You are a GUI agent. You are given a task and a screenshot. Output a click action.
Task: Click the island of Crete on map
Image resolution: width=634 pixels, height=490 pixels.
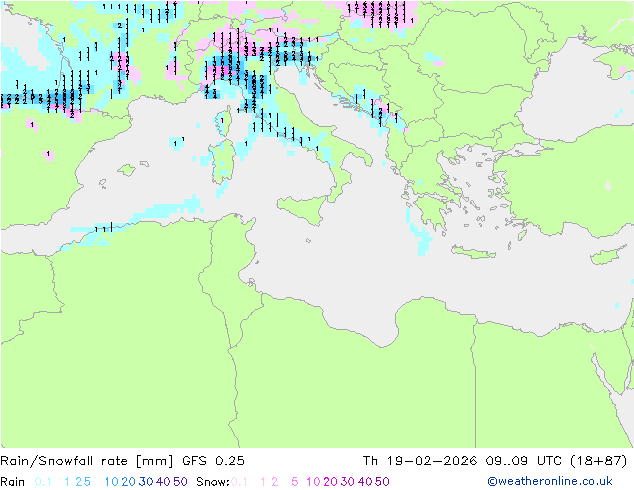pyautogui.click(x=473, y=252)
